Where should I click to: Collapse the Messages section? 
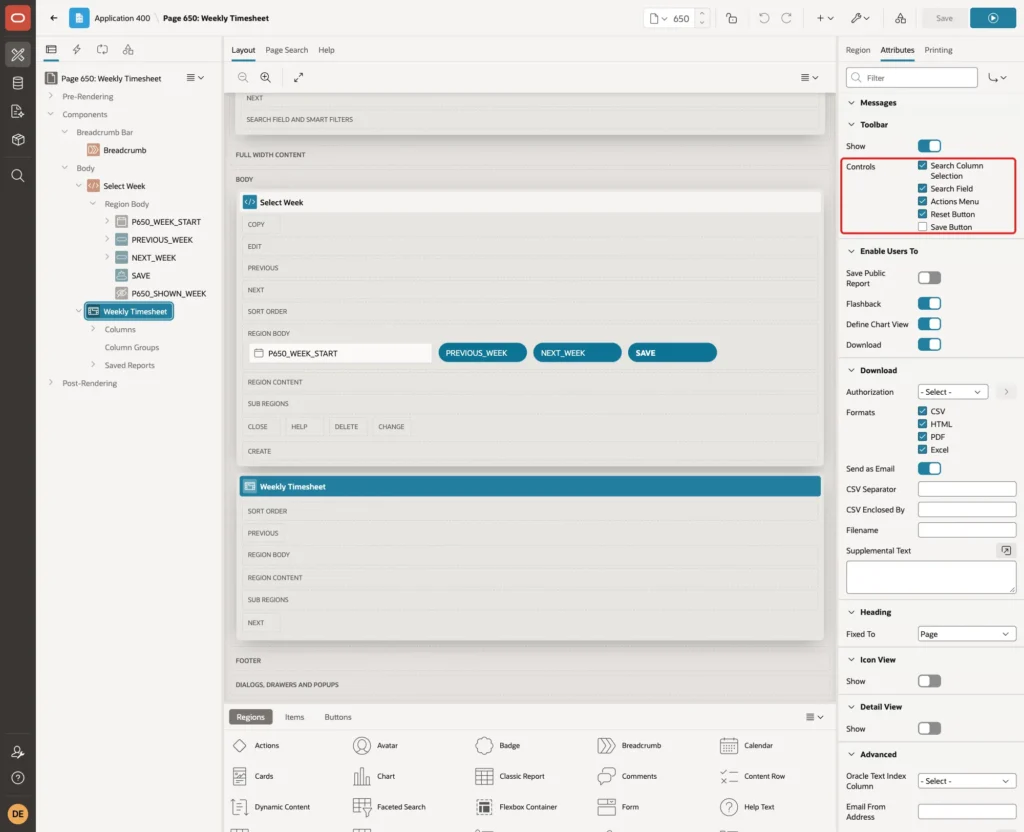(851, 103)
